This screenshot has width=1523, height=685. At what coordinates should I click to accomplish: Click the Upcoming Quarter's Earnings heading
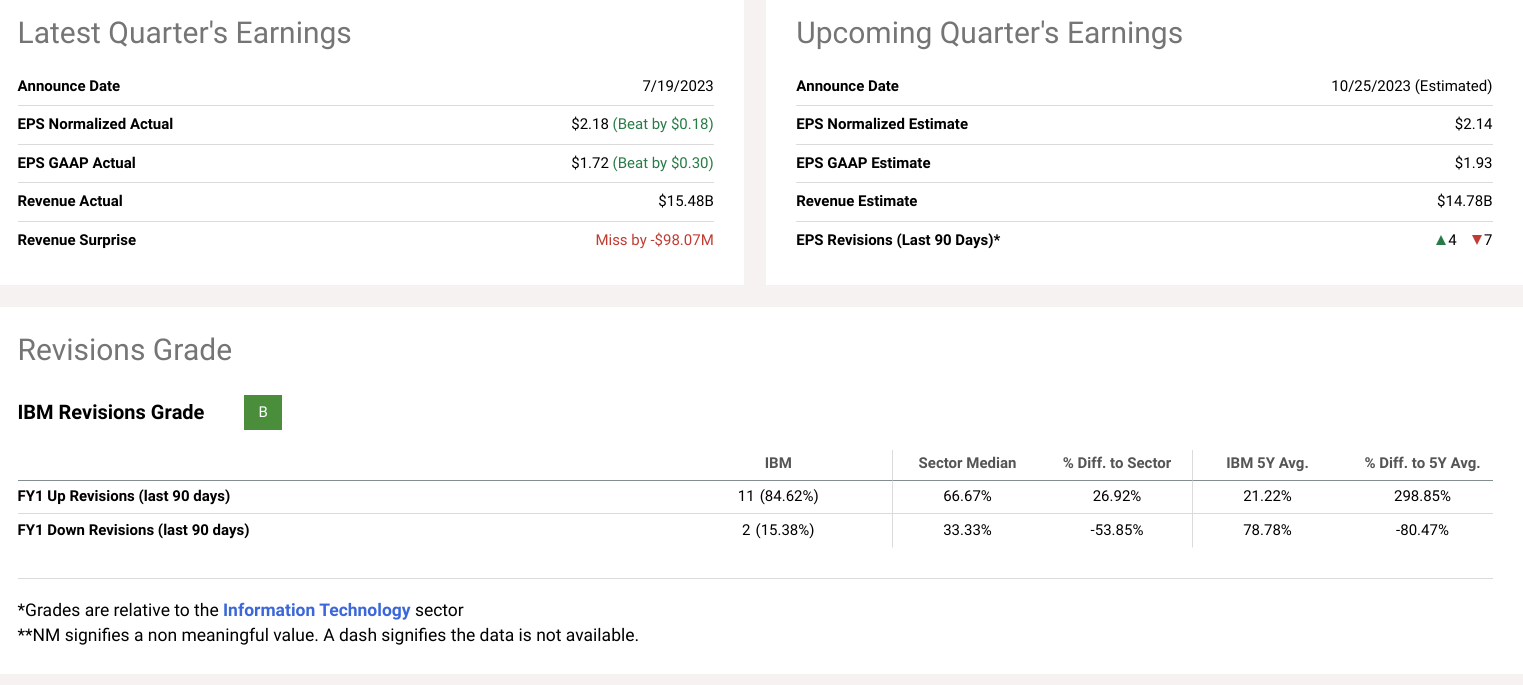coord(989,33)
